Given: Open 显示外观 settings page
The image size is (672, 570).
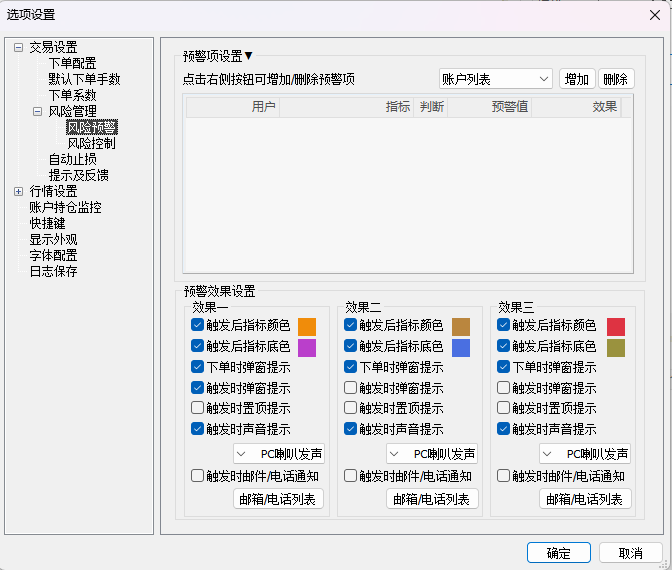Looking at the screenshot, I should coord(53,239).
